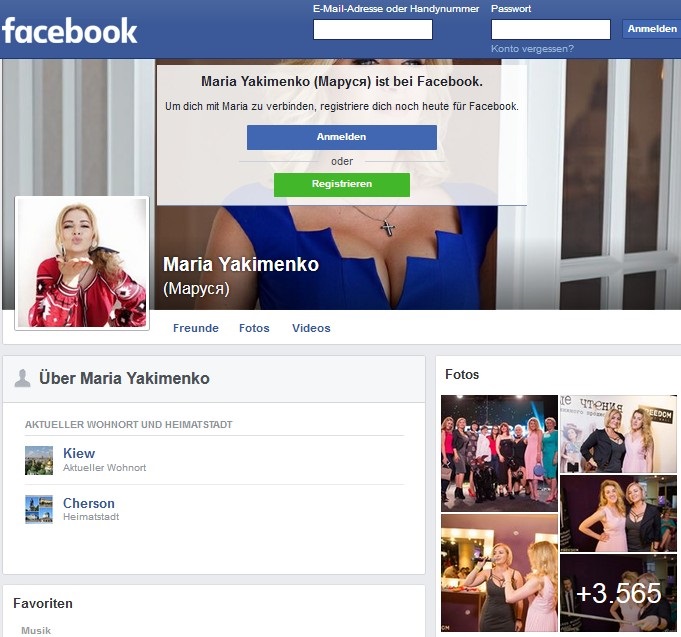
Task: Click the (Маруся) nickname on cover
Action: [x=196, y=288]
